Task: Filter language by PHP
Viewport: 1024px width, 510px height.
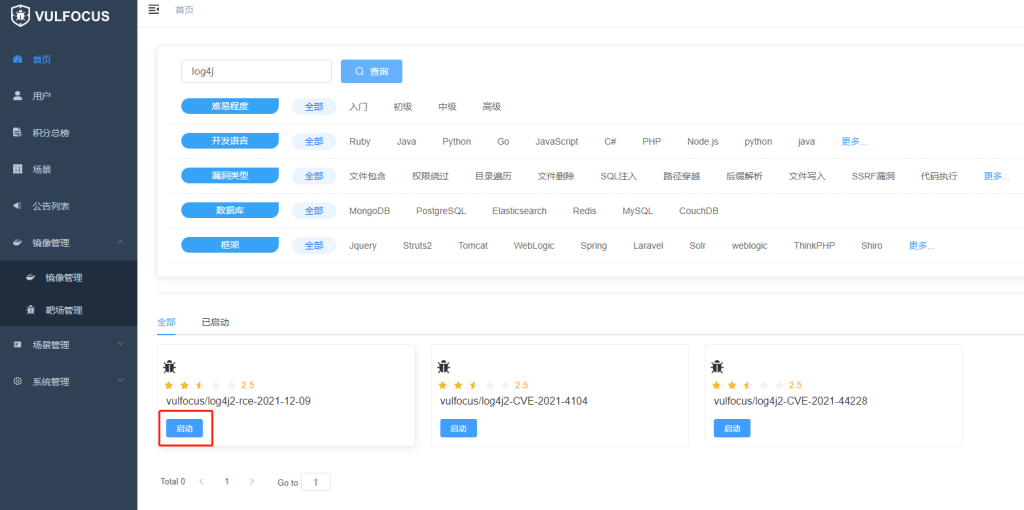Action: [652, 141]
